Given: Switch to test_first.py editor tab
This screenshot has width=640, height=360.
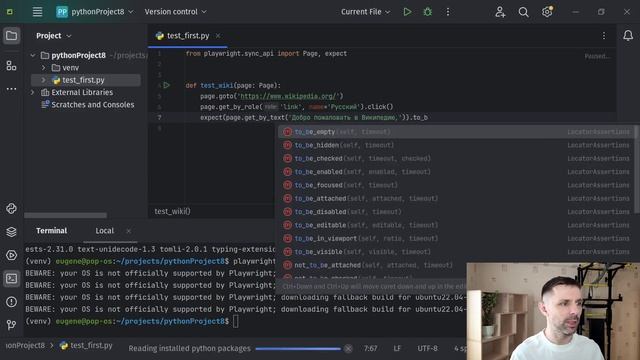Looking at the screenshot, I should point(188,36).
